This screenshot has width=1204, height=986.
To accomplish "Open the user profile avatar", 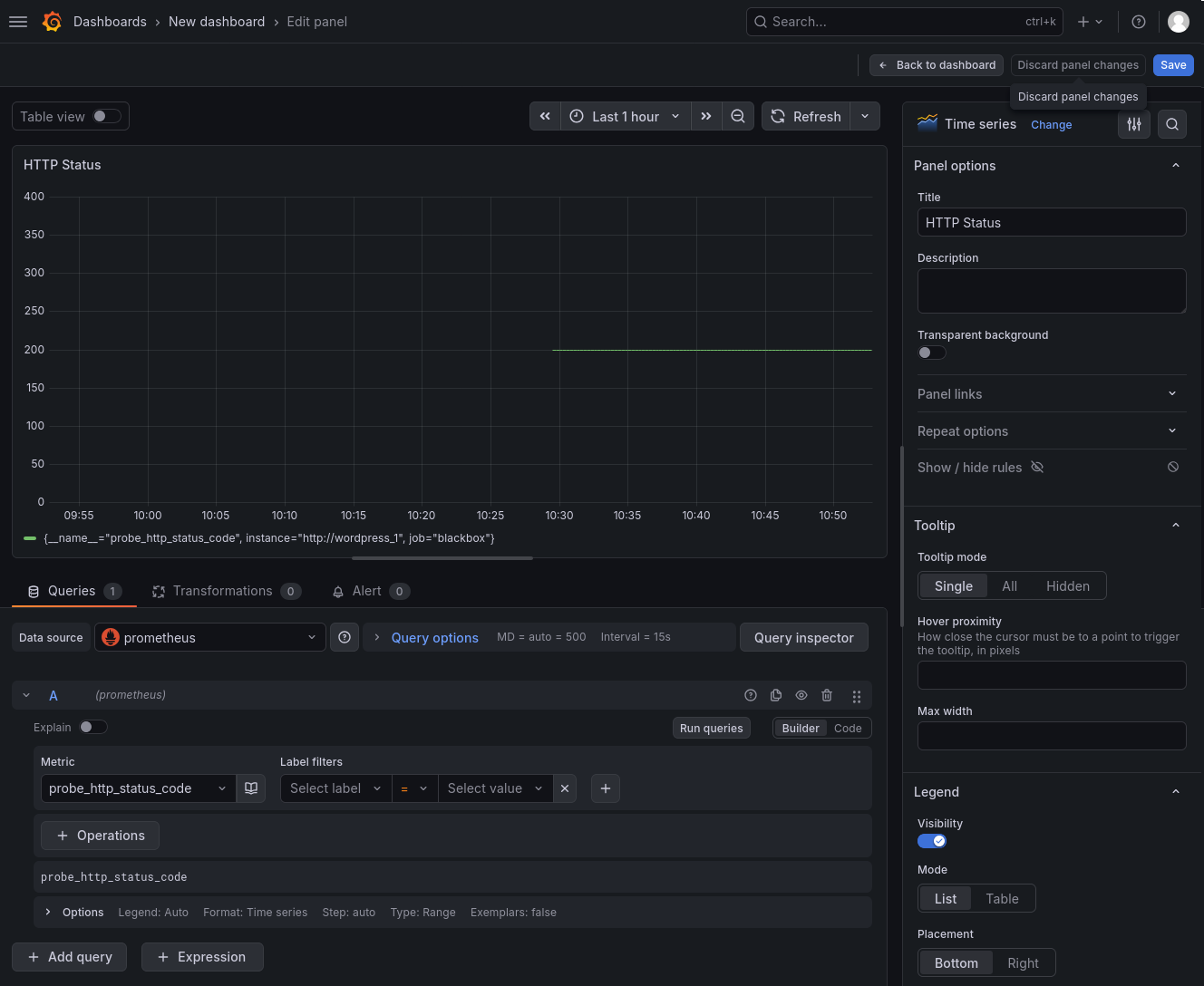I will click(x=1179, y=22).
